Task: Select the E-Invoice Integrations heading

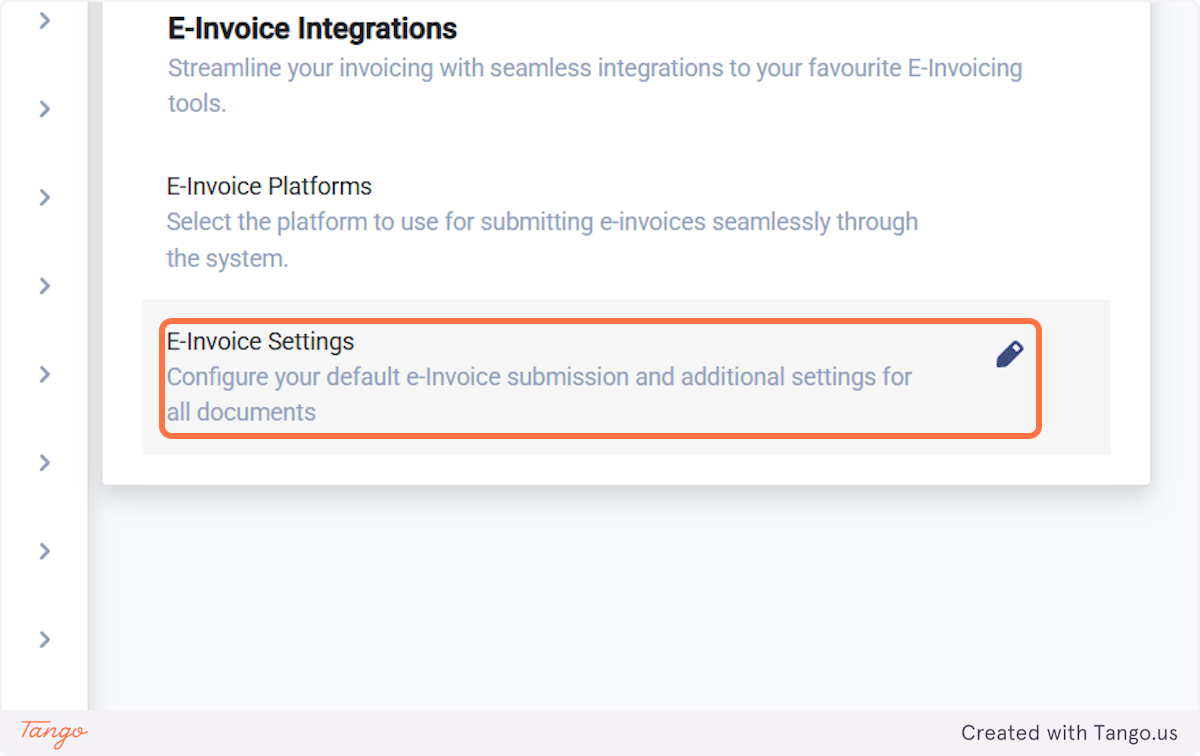Action: pos(311,28)
